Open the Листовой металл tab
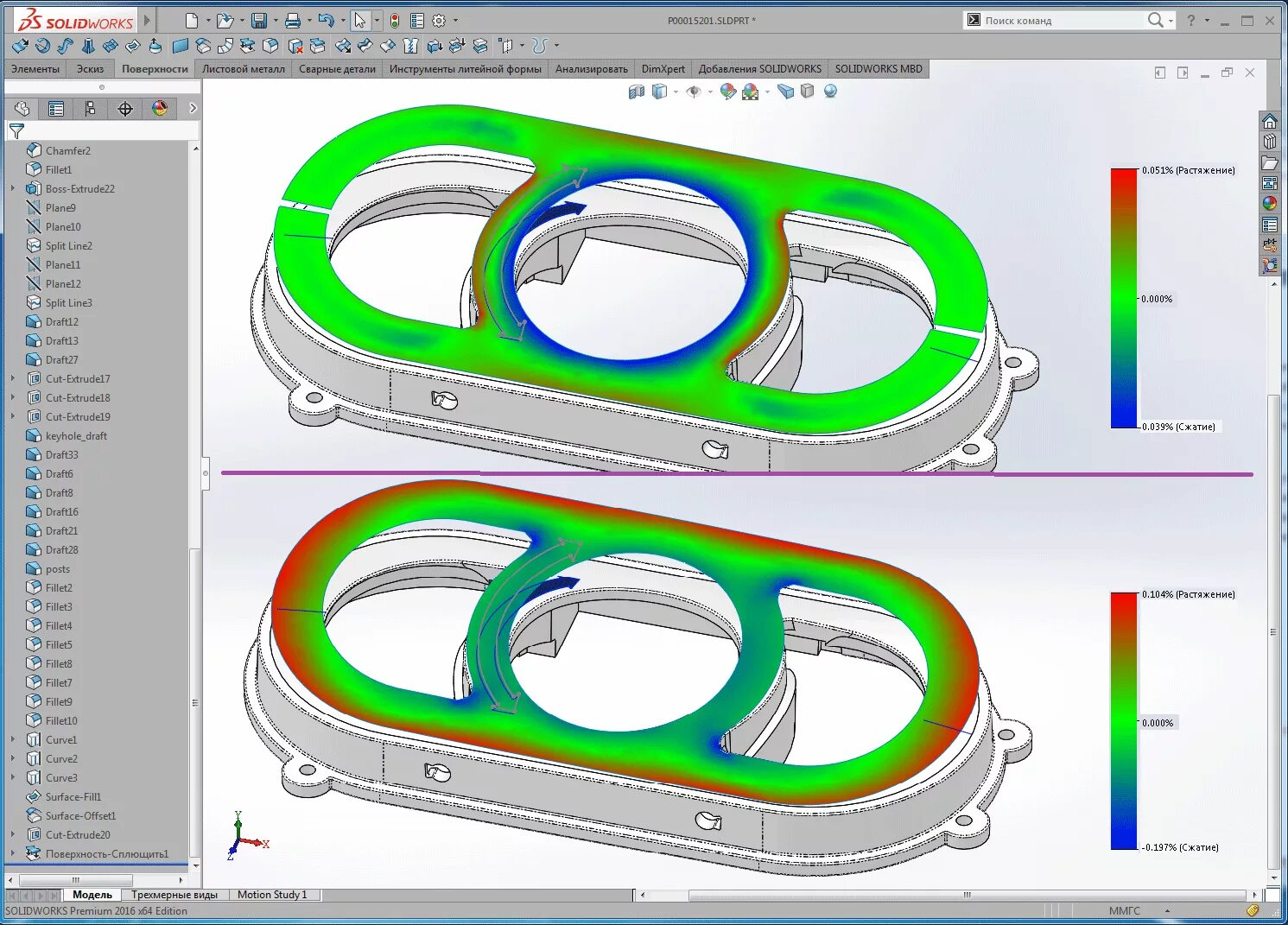Screen dimensions: 1288x925 point(244,68)
